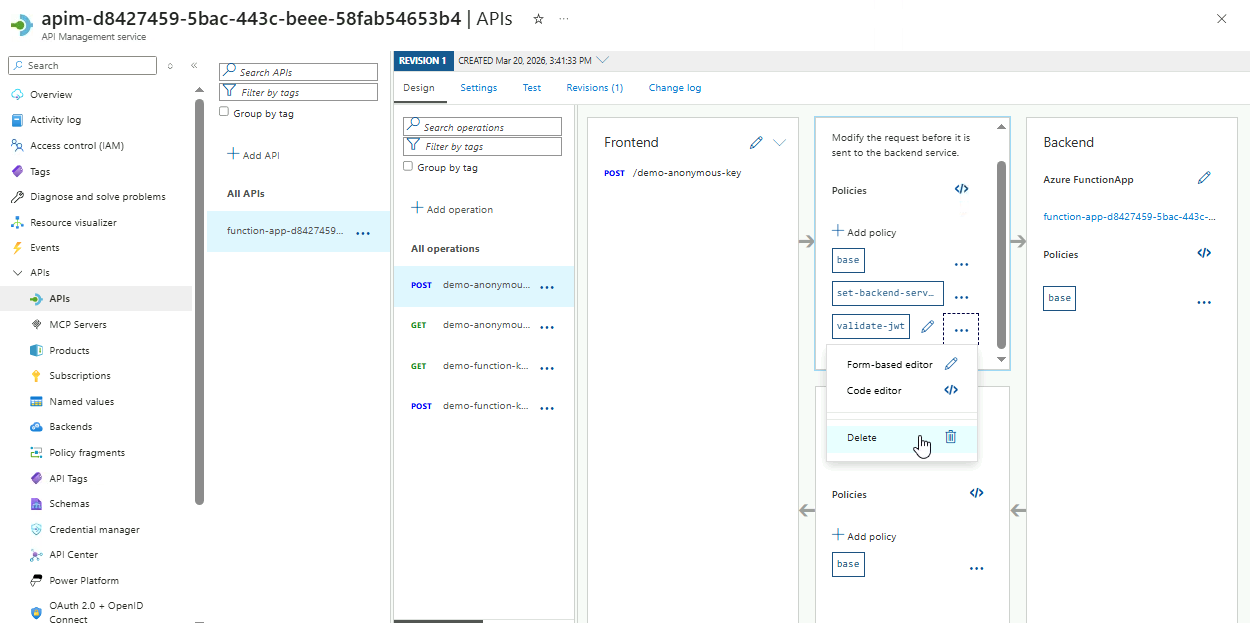The width and height of the screenshot is (1250, 623).
Task: Click the edit pencil beside validate-jwt policy
Action: coord(928,326)
